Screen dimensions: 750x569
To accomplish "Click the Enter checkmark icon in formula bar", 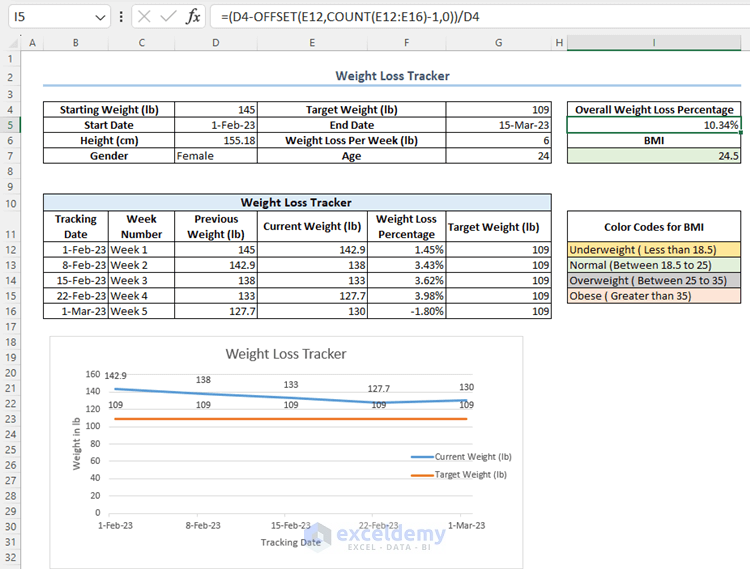I will (168, 17).
